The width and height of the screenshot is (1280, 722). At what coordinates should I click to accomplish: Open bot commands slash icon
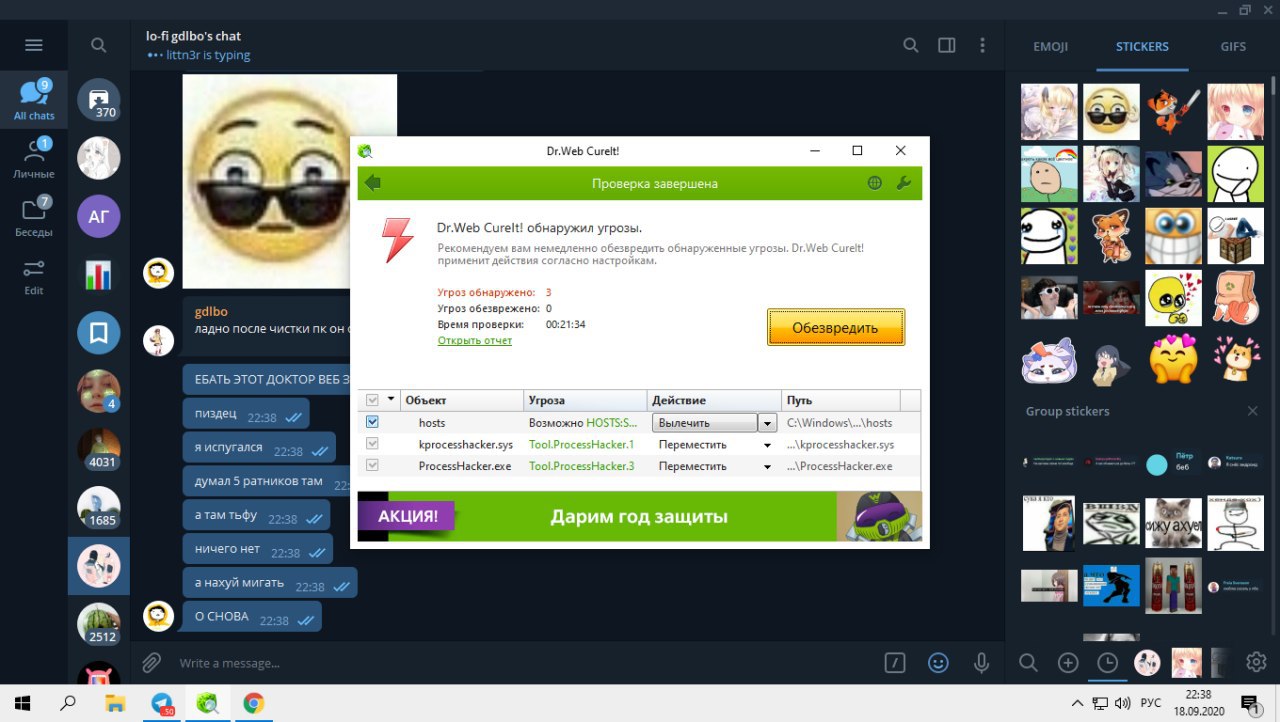(x=895, y=662)
